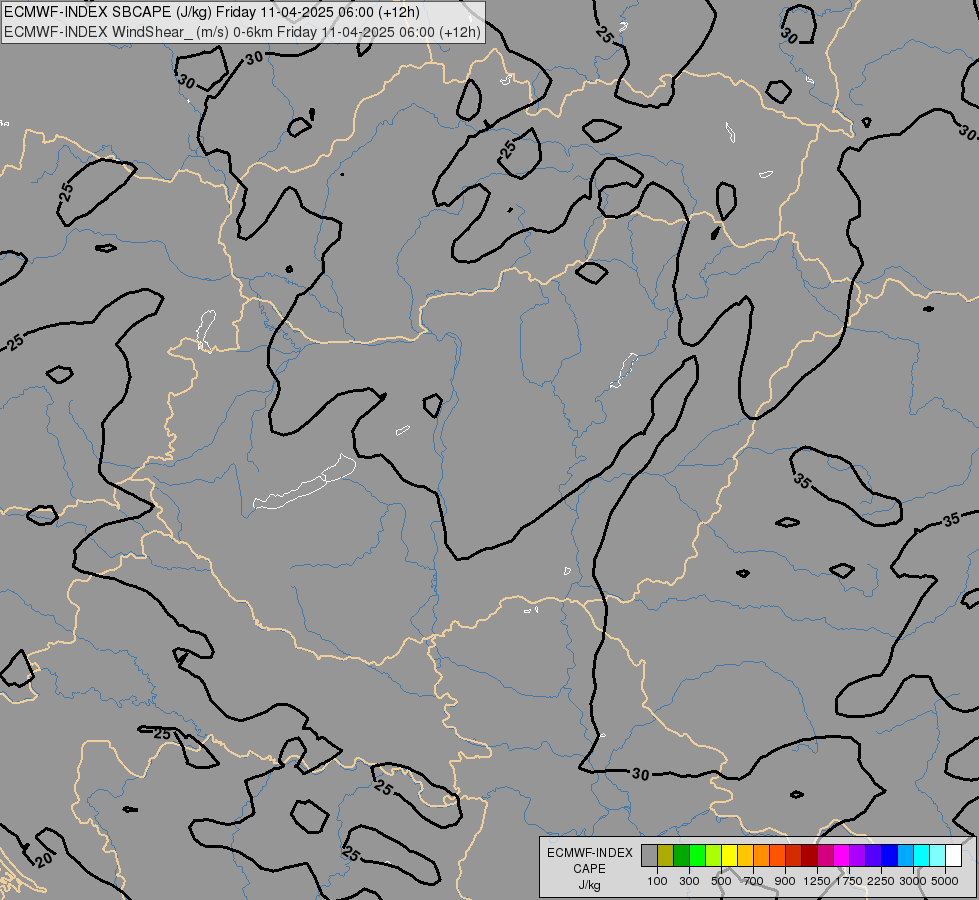Click the 2250 legend tick label
This screenshot has height=900, width=979.
pos(881,881)
